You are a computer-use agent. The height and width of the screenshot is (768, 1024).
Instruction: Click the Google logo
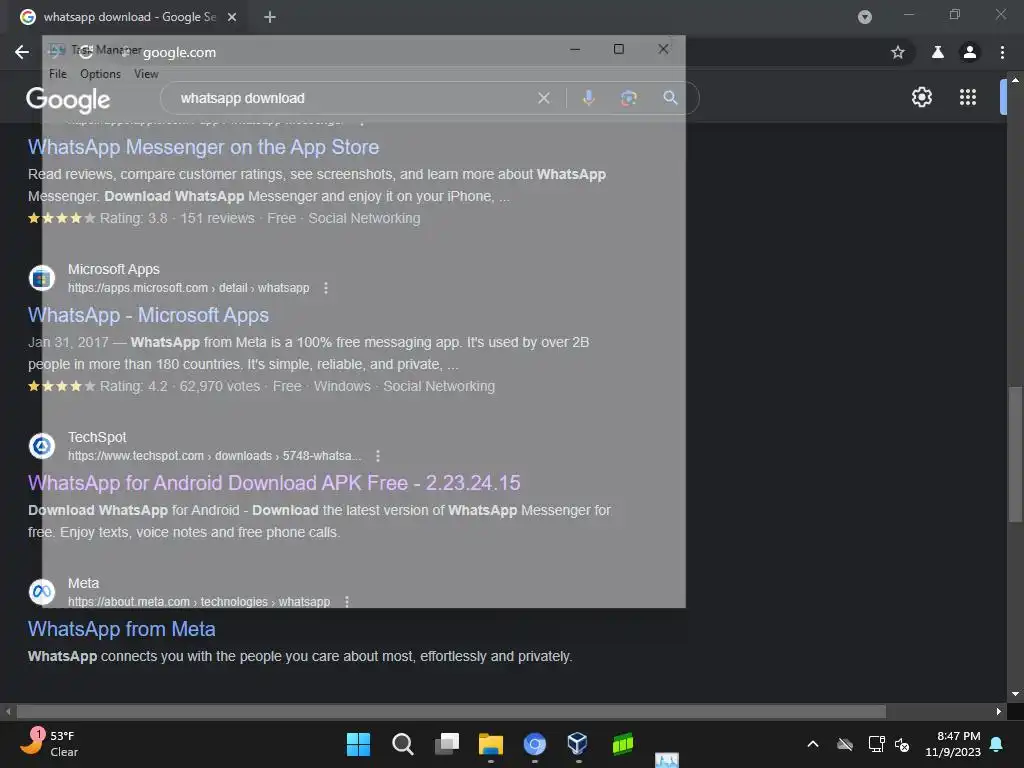(68, 99)
